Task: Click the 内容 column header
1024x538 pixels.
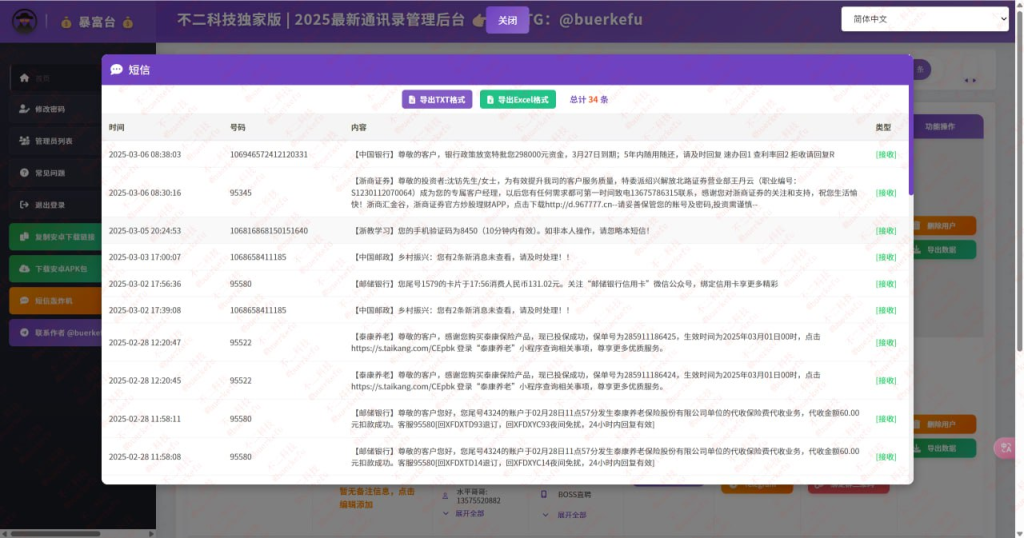Action: point(359,127)
